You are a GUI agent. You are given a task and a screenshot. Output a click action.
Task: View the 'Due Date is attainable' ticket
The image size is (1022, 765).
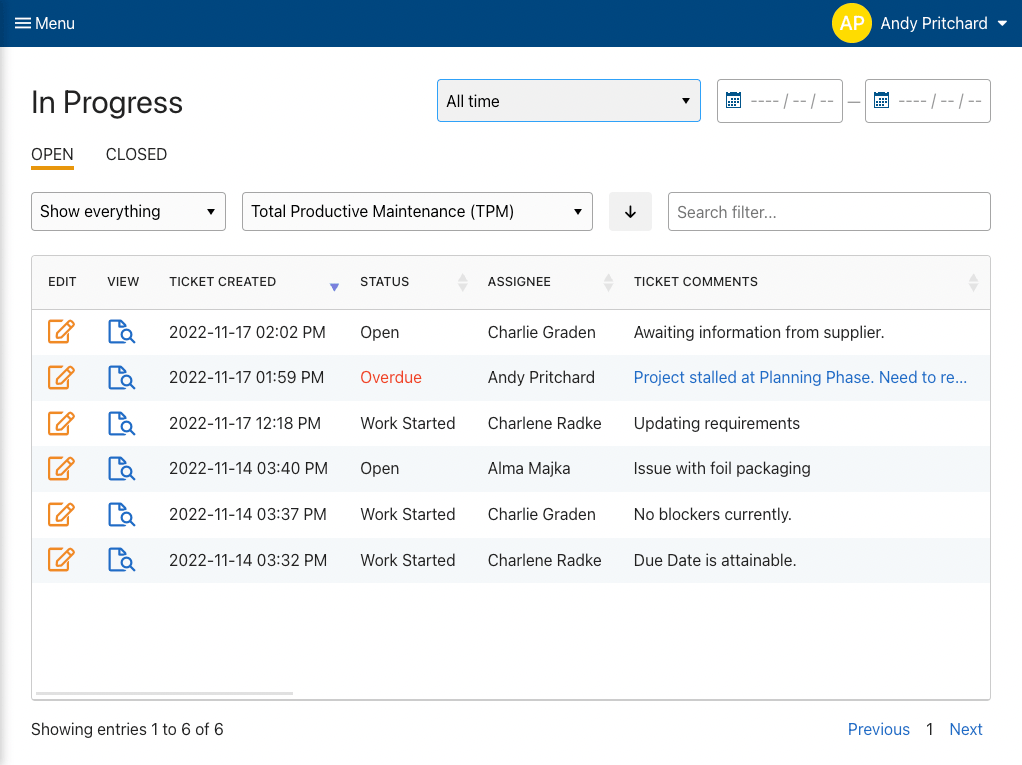pos(120,560)
